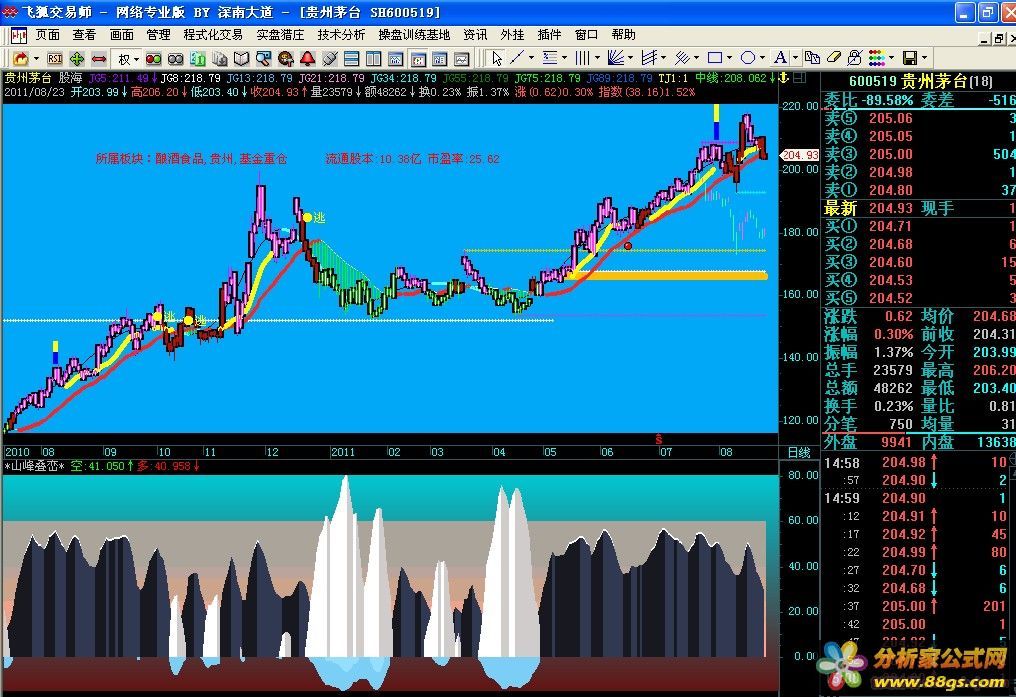Image resolution: width=1016 pixels, height=697 pixels.
Task: Click the yellow 逃 signal marker near December
Action: (313, 218)
